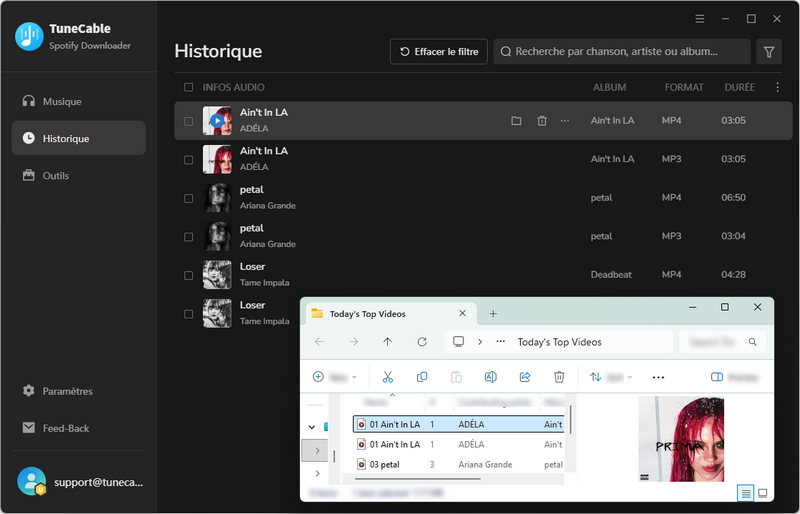Image resolution: width=800 pixels, height=514 pixels.
Task: Delete selected file with Explorer trash icon
Action: [559, 377]
